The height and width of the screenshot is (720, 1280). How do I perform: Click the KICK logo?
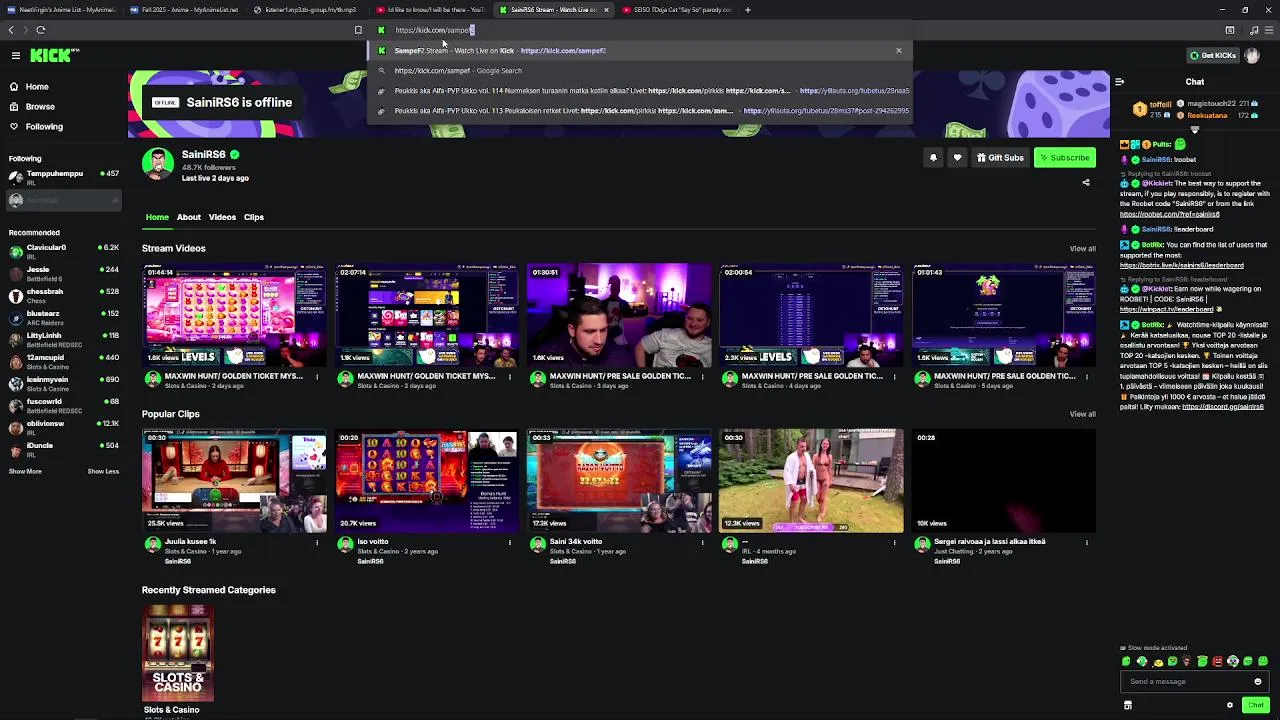[54, 56]
